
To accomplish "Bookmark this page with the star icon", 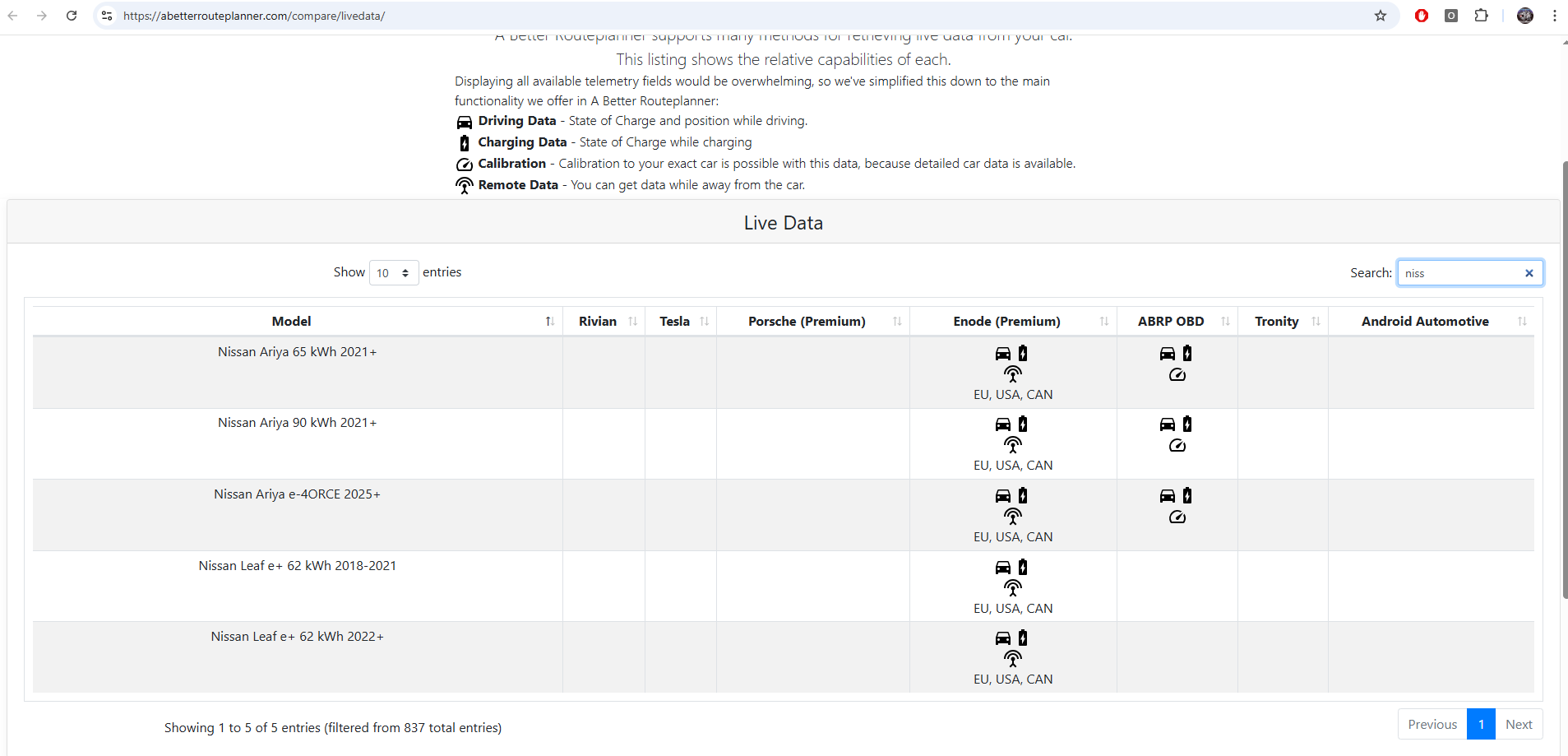I will coord(1381,16).
